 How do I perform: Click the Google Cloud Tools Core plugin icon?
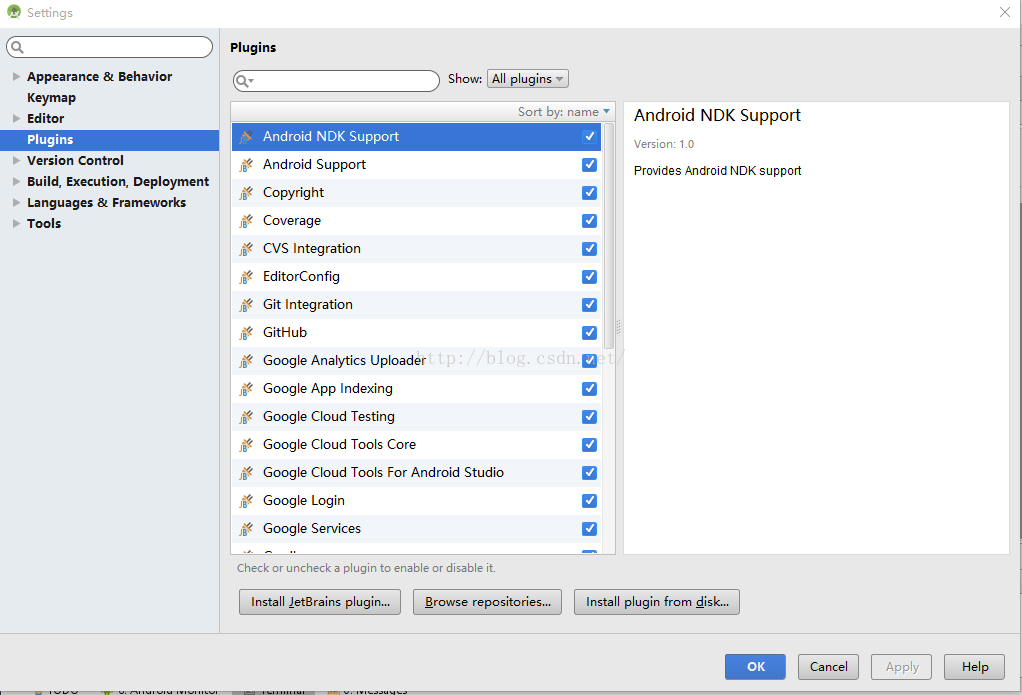[x=246, y=445]
